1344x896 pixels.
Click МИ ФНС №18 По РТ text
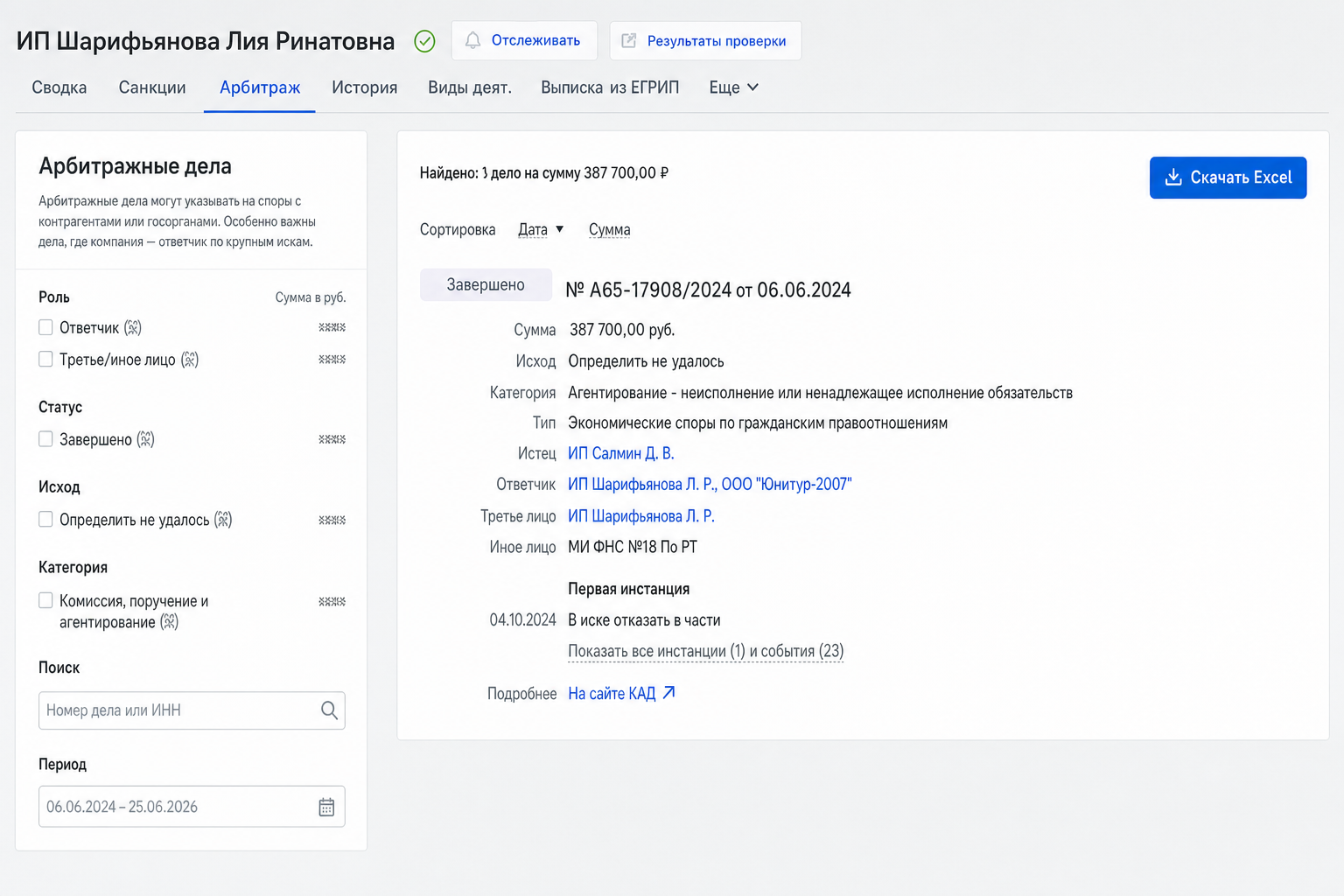point(633,547)
